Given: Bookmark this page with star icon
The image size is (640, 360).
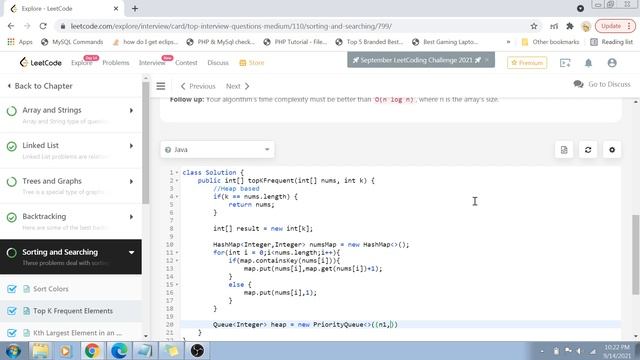Looking at the screenshot, I should pyautogui.click(x=533, y=26).
